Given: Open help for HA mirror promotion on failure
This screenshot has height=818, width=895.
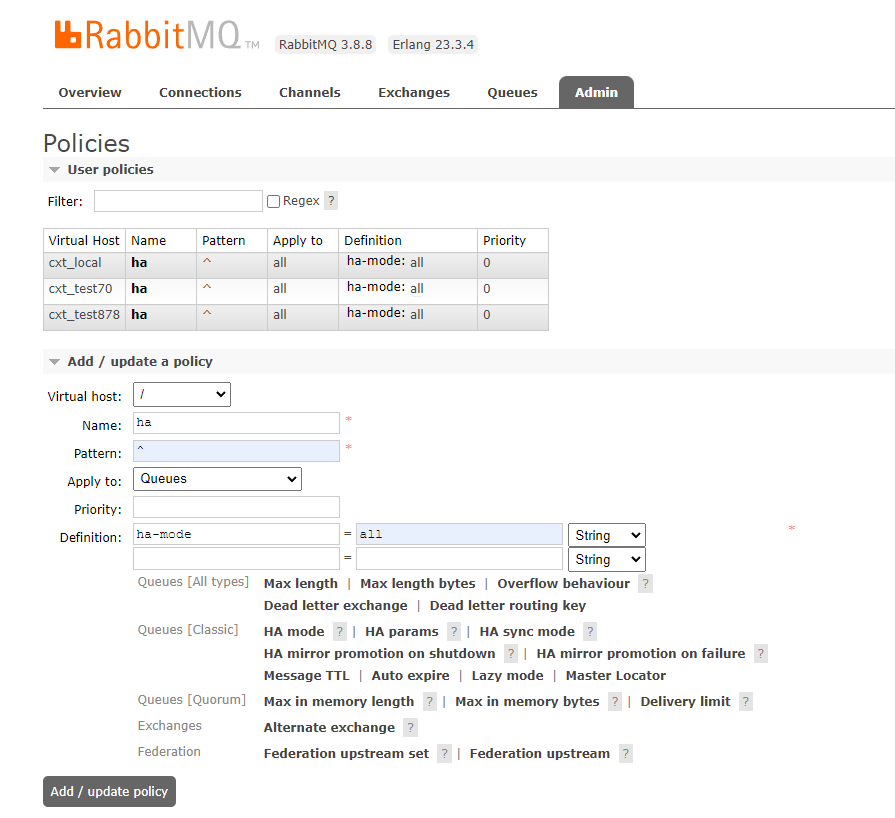Looking at the screenshot, I should point(760,653).
